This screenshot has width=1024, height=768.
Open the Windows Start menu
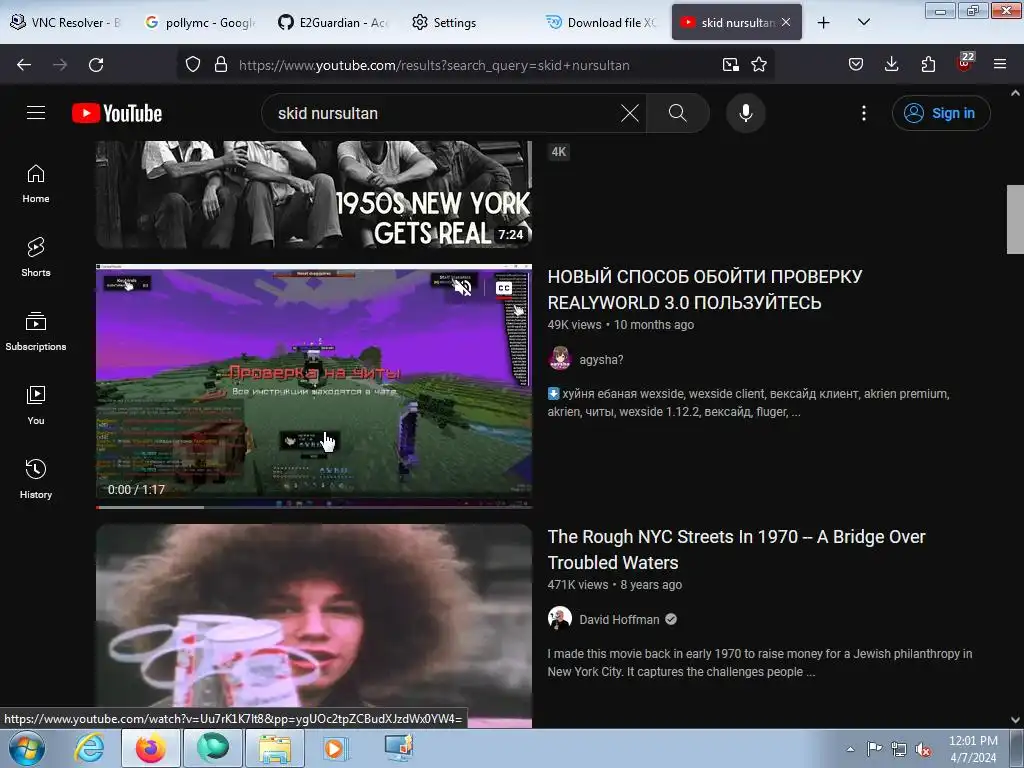pyautogui.click(x=27, y=748)
